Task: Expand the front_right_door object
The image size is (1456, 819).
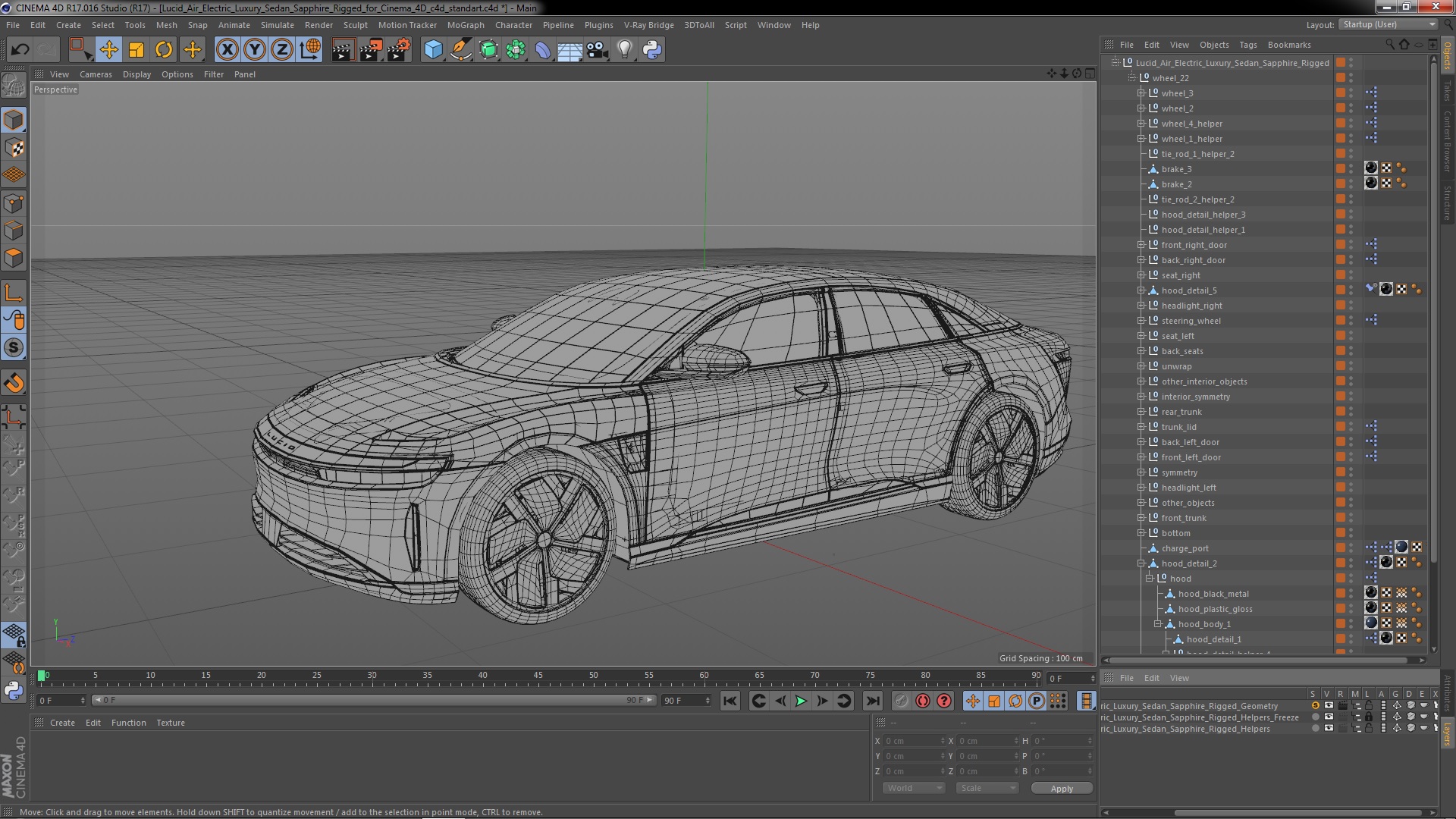Action: [1141, 245]
